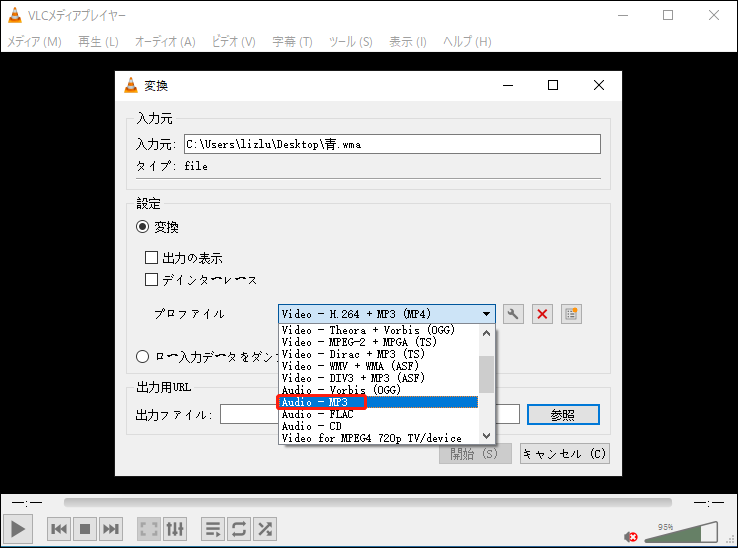
Task: Open the ツール (S) menu
Action: coord(351,41)
